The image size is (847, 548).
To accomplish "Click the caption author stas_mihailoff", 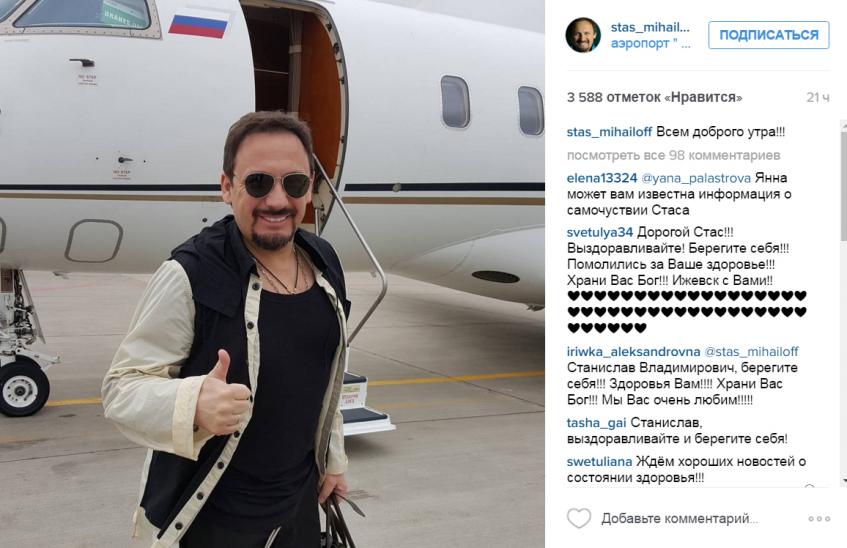I will pyautogui.click(x=609, y=132).
